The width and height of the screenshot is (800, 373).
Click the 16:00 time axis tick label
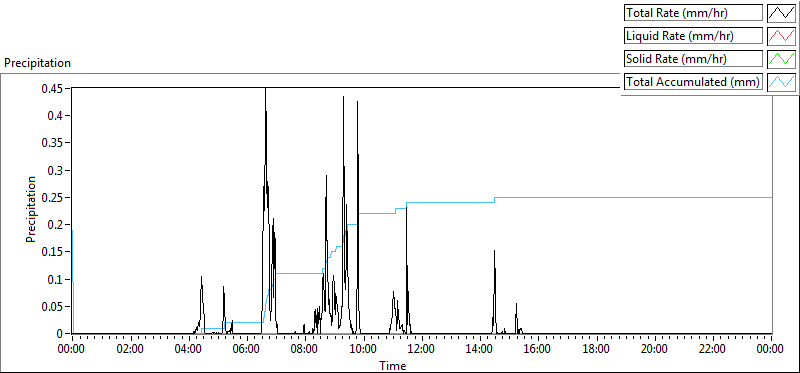(x=538, y=349)
